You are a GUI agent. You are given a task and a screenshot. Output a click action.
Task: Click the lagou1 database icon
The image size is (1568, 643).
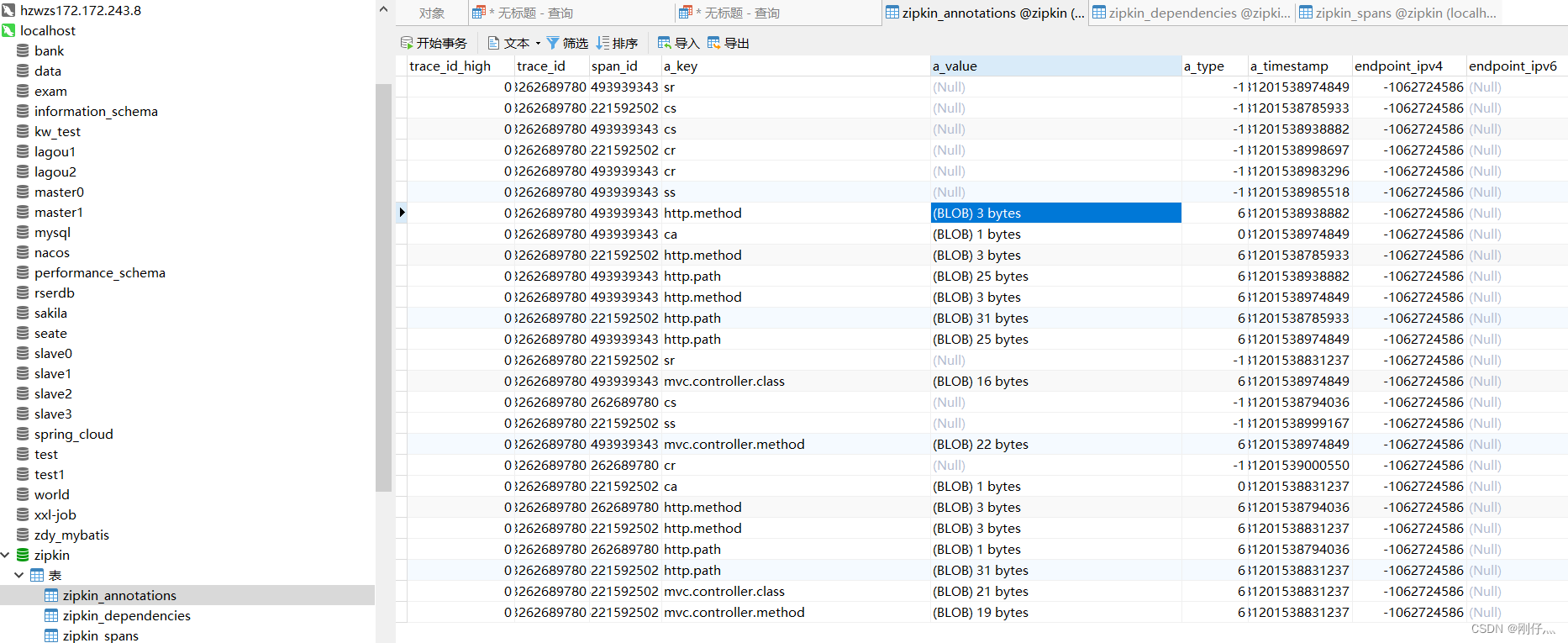pos(23,151)
